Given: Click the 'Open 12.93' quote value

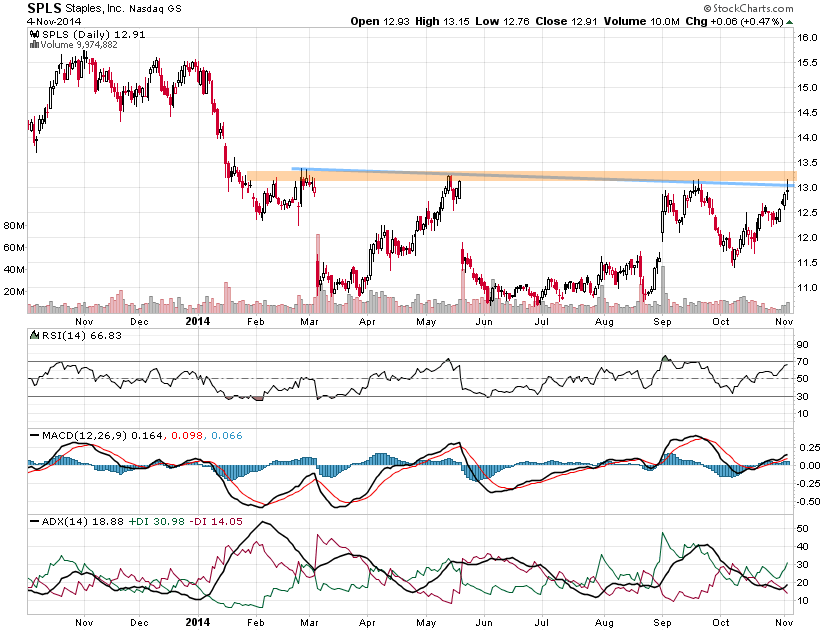Looking at the screenshot, I should [380, 22].
